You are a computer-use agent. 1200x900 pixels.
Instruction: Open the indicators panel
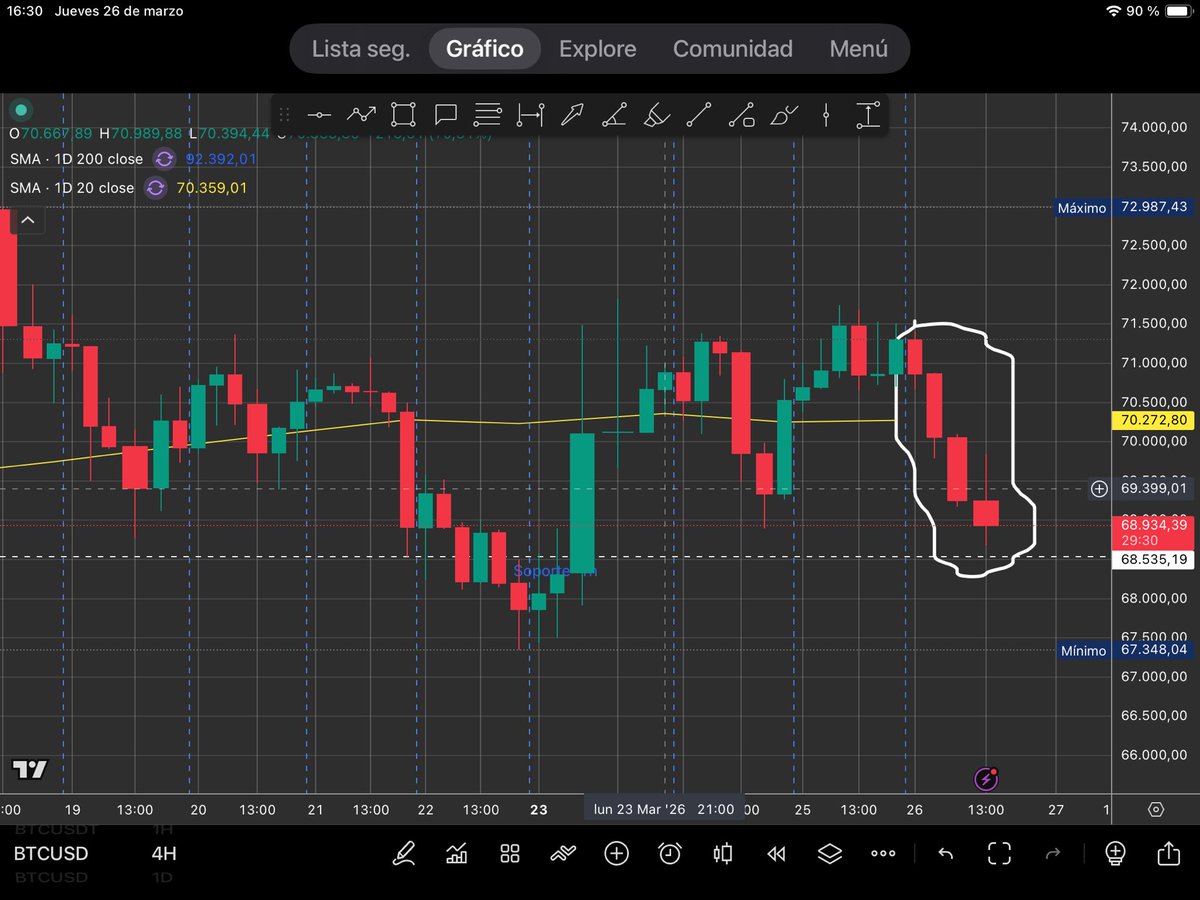457,853
